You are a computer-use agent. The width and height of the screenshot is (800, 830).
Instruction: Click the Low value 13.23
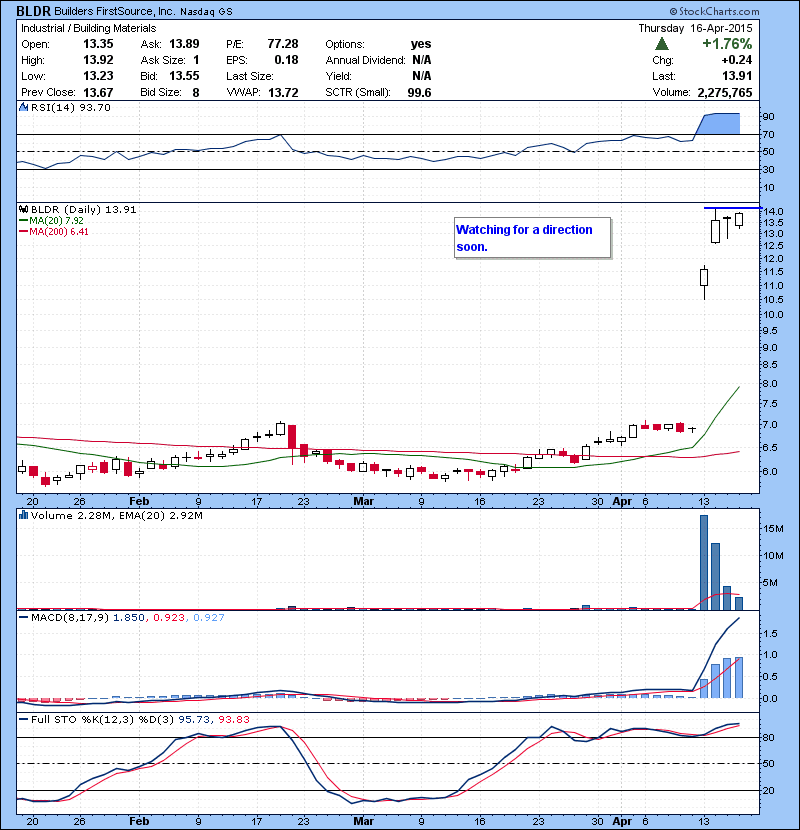98,76
